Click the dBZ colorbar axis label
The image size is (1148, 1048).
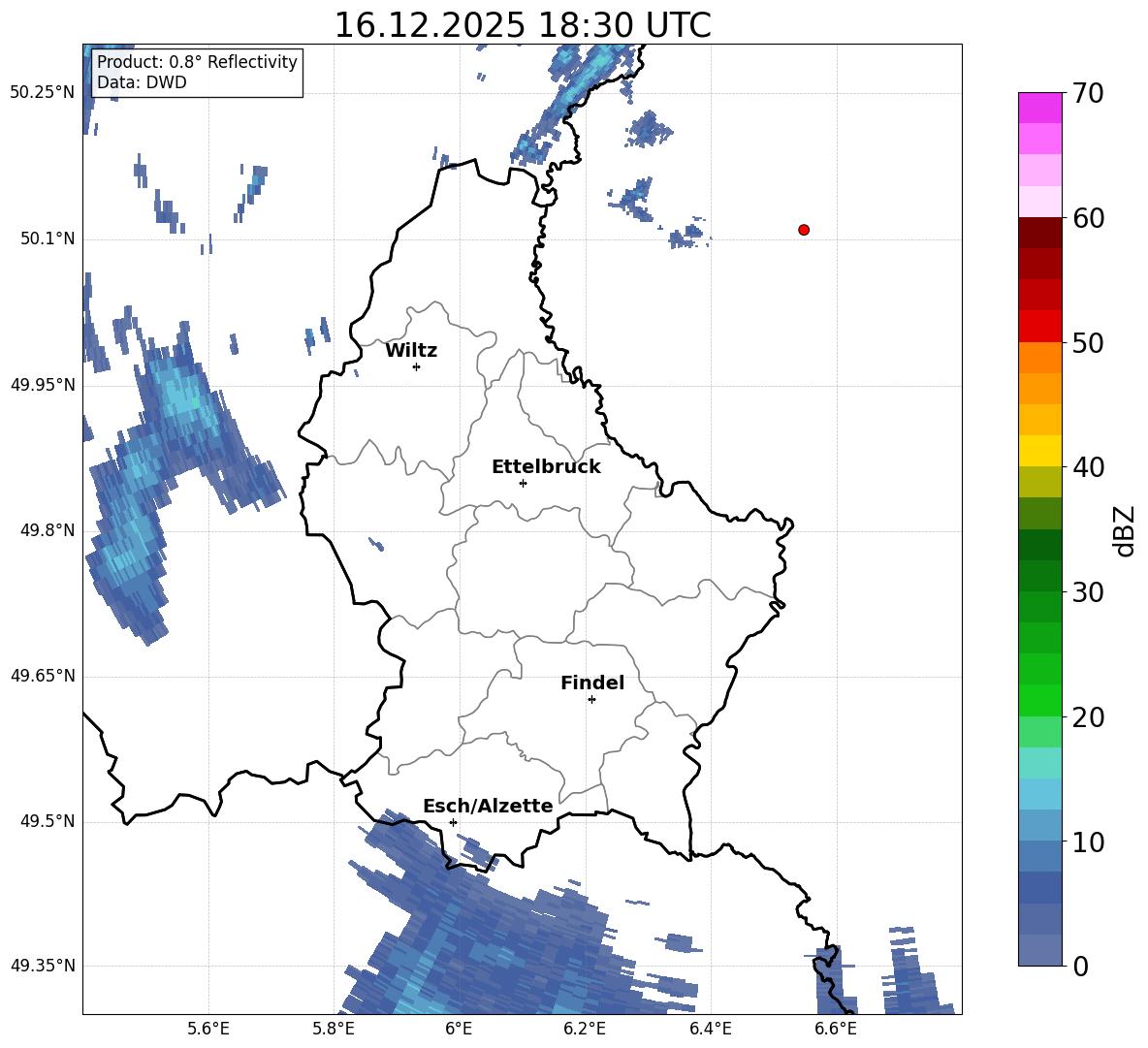point(1126,530)
